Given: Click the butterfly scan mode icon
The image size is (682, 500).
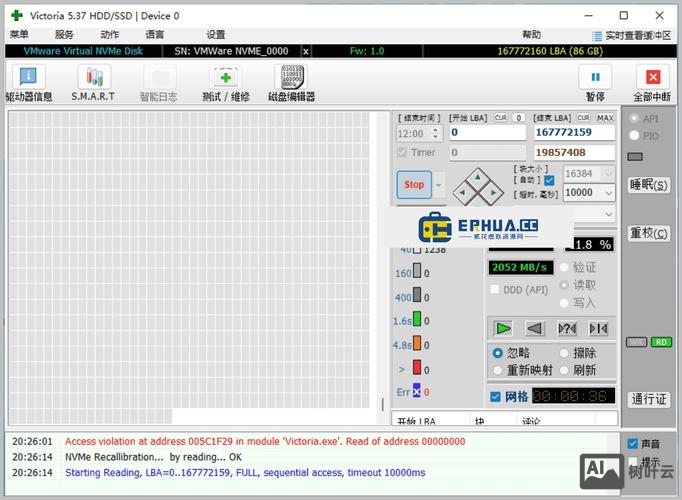Looking at the screenshot, I should (x=567, y=328).
